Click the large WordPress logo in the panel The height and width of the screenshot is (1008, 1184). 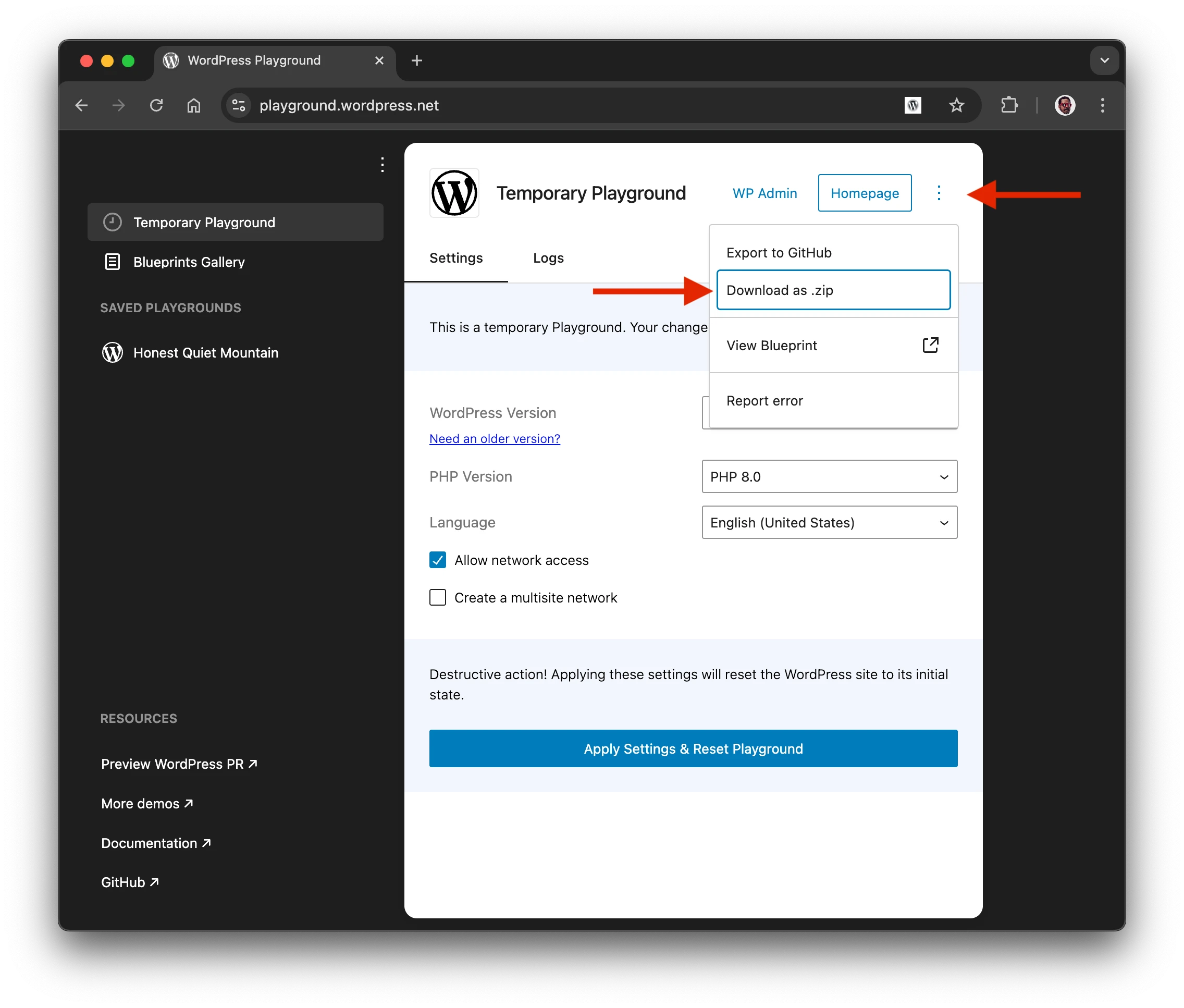click(454, 193)
